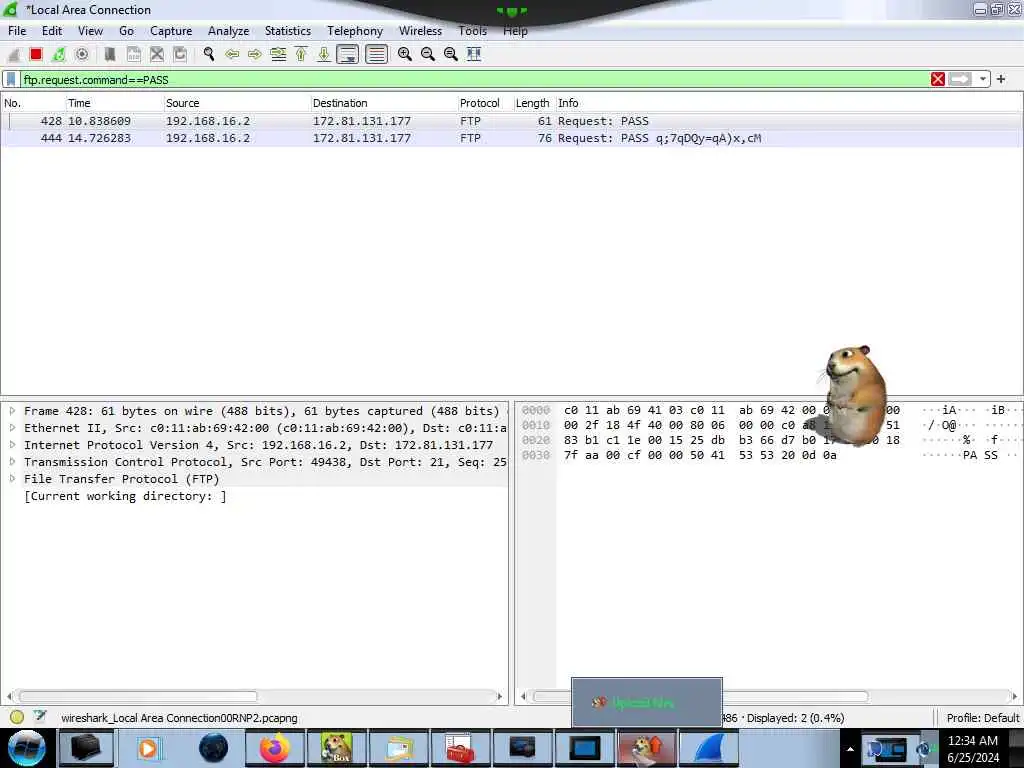The height and width of the screenshot is (768, 1024).
Task: Open the Capture menu
Action: point(171,31)
